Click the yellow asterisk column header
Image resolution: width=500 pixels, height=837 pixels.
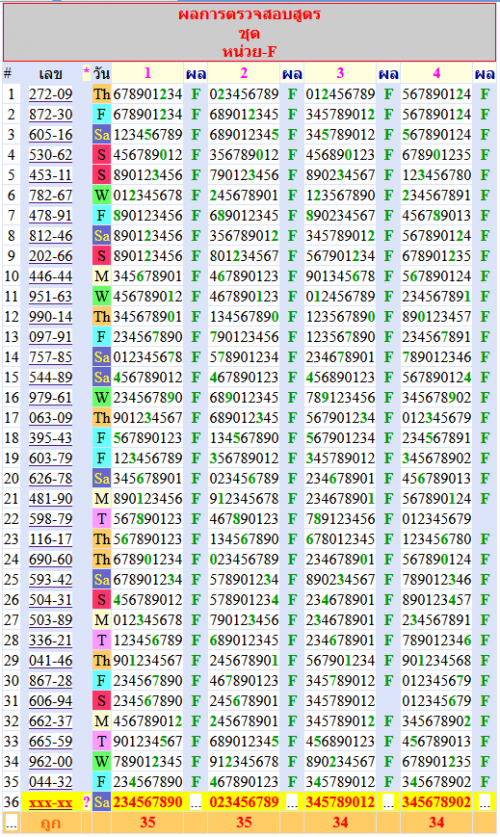pyautogui.click(x=86, y=73)
